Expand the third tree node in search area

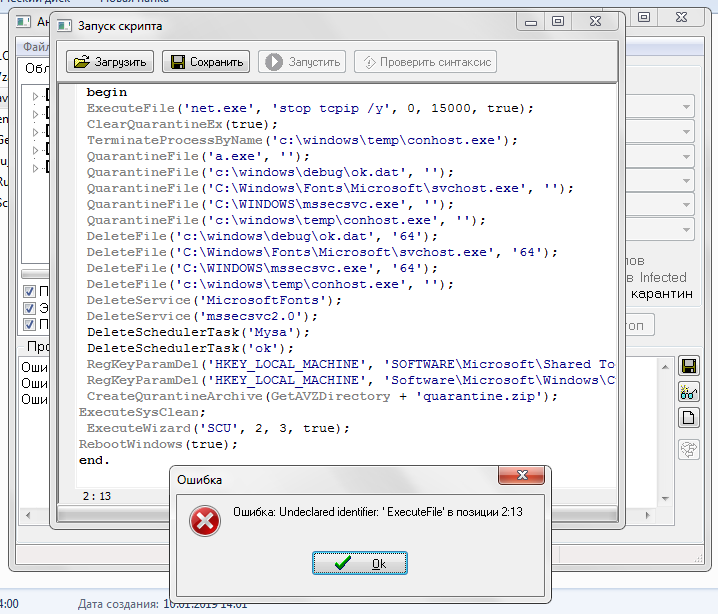pos(35,132)
